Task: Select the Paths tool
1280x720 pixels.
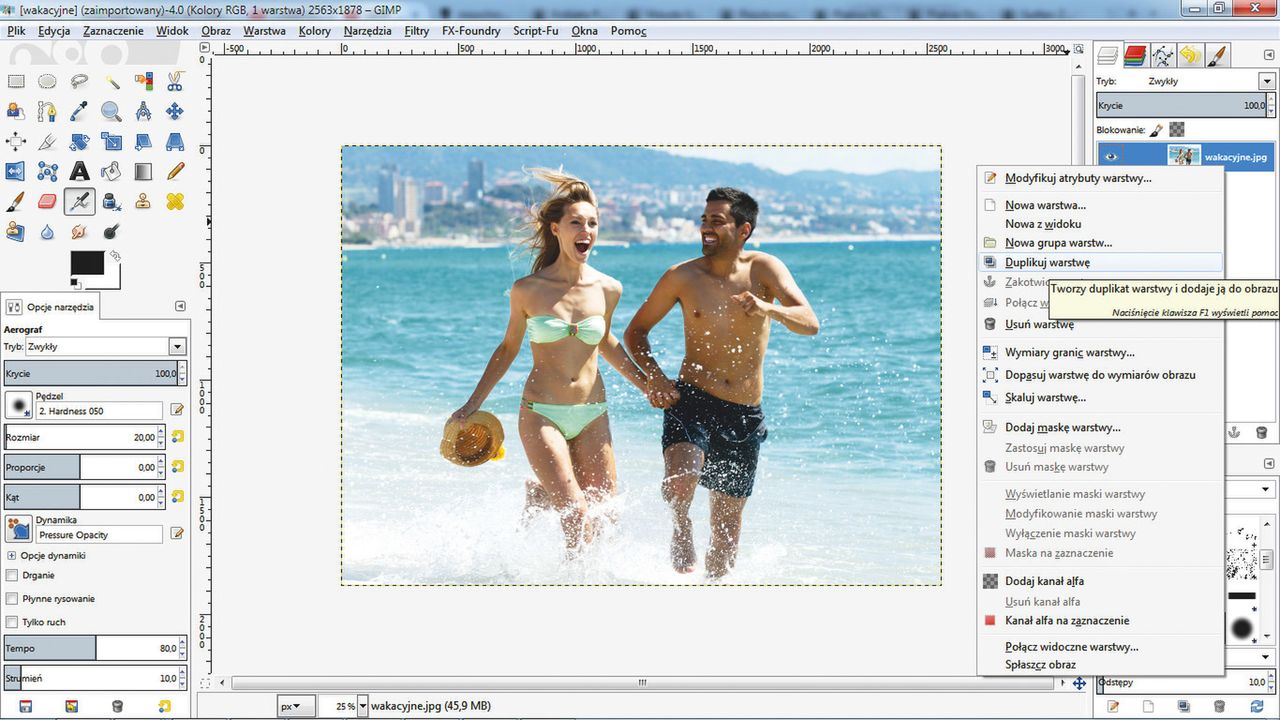Action: point(47,112)
